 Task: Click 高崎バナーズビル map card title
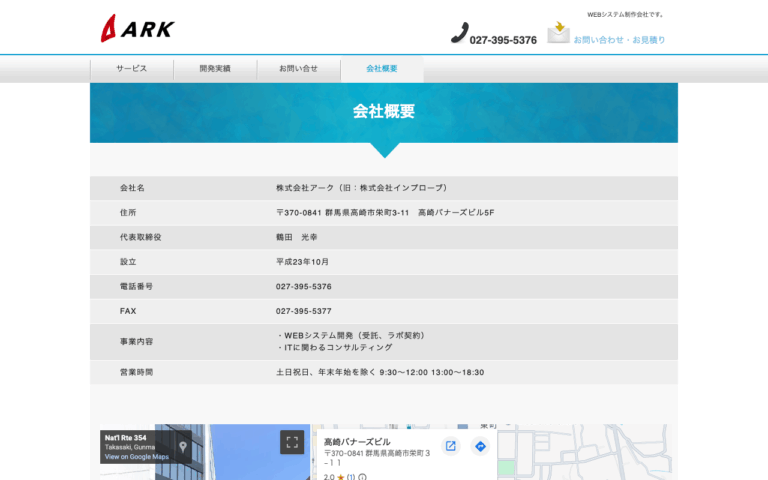coord(357,442)
